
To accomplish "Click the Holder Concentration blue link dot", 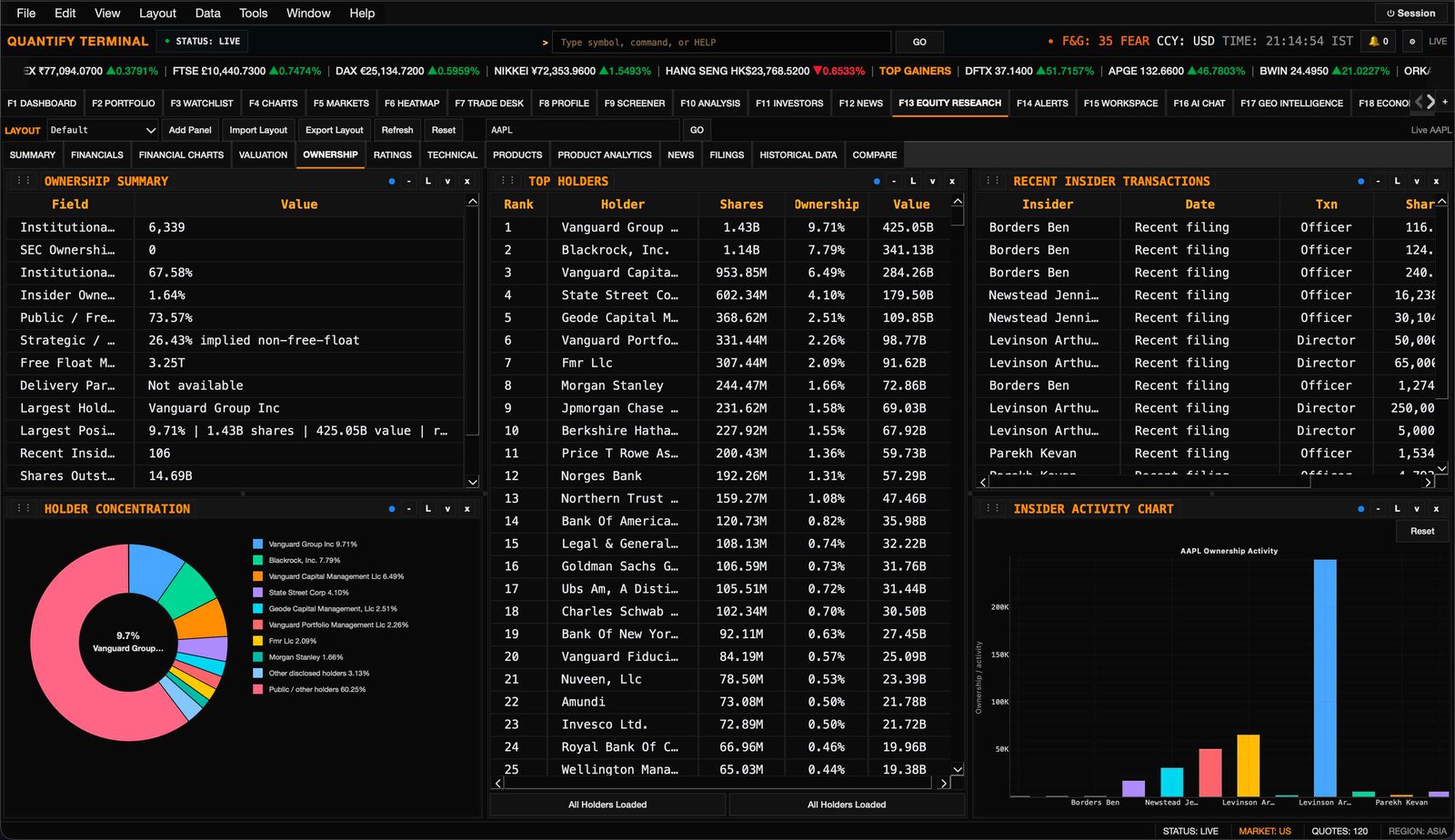I will point(392,509).
